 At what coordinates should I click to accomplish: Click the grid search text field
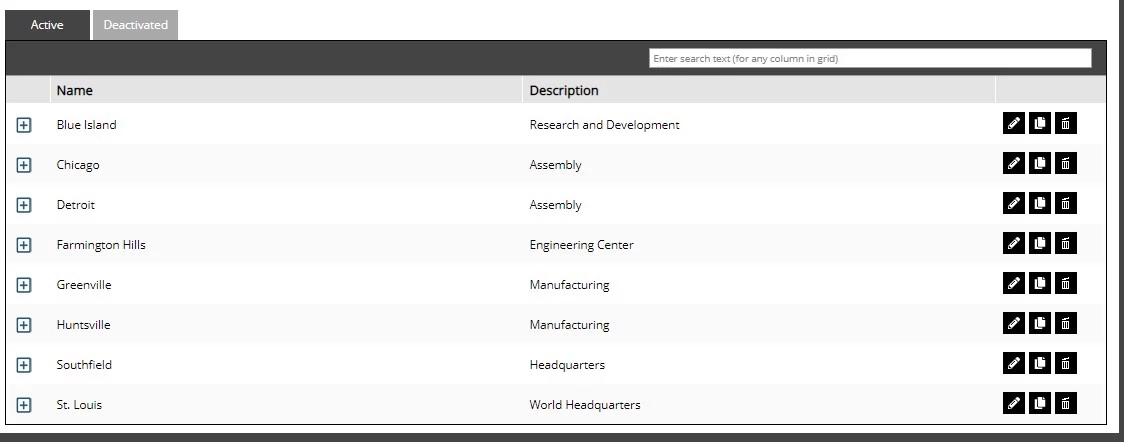click(x=870, y=59)
